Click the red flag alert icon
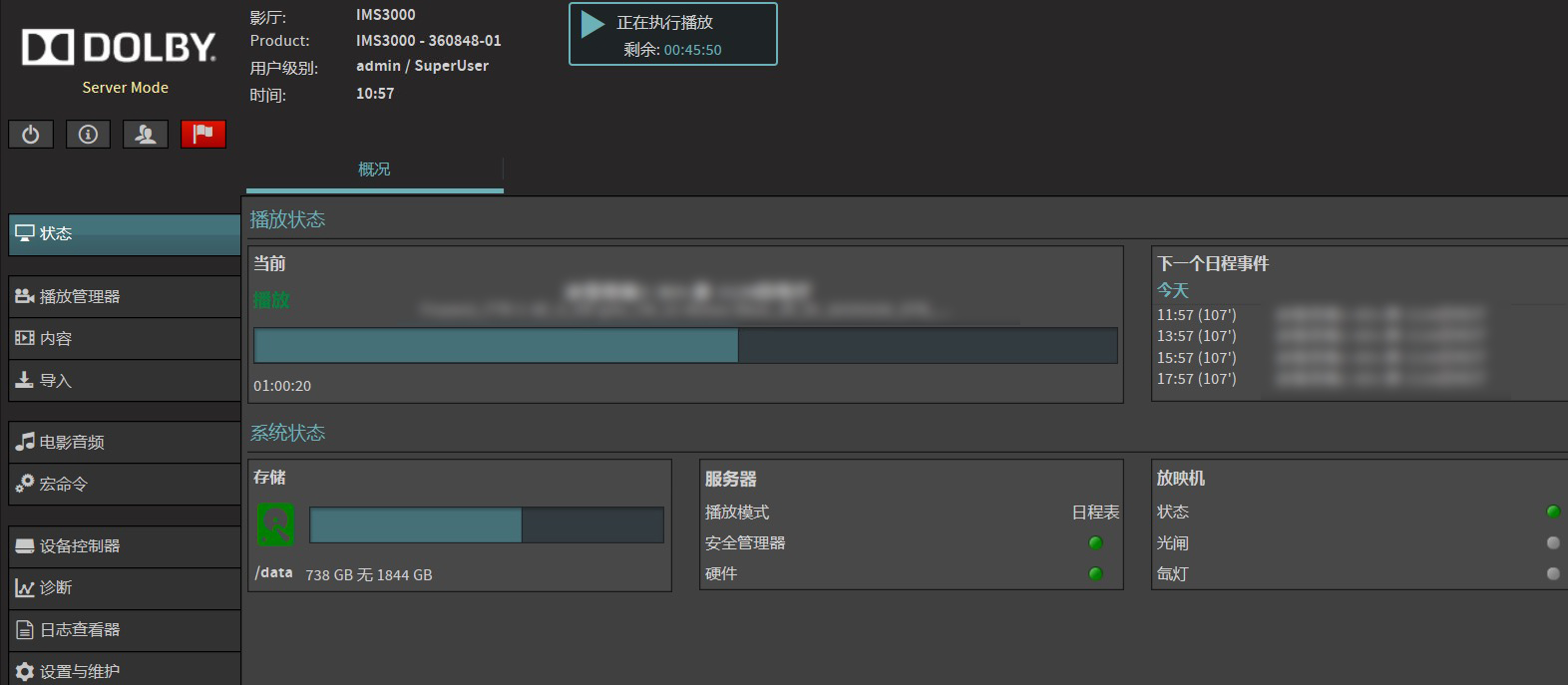Image resolution: width=1568 pixels, height=685 pixels. [203, 134]
